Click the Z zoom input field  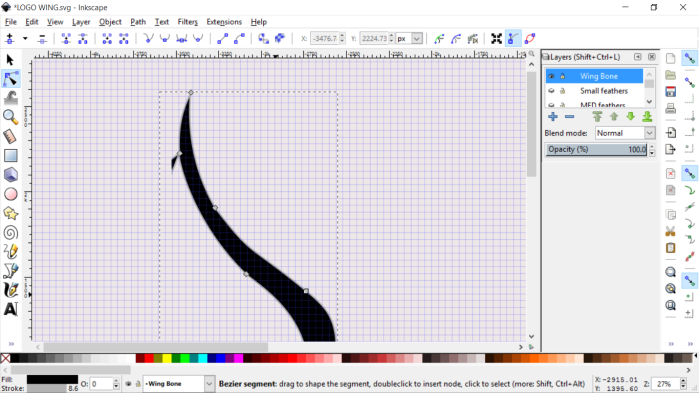tap(665, 384)
